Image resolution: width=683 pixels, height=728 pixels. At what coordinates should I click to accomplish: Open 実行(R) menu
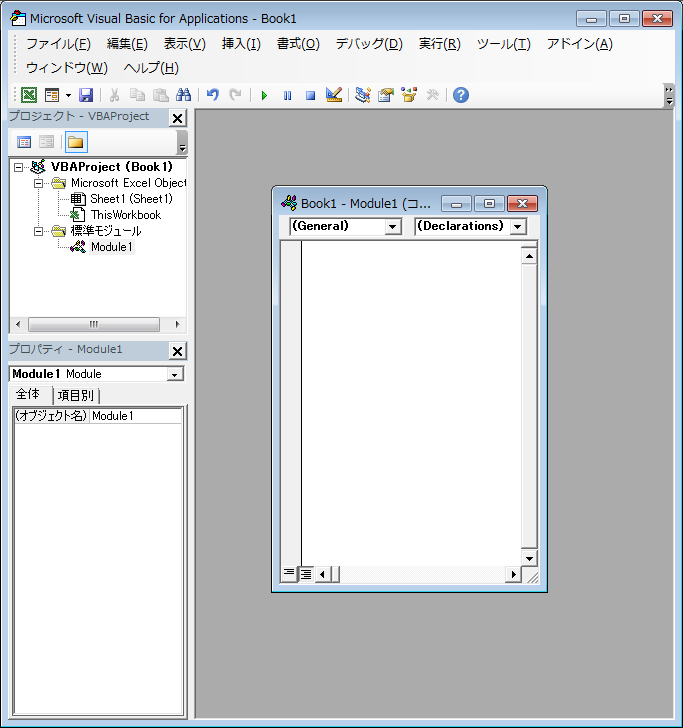click(x=440, y=44)
